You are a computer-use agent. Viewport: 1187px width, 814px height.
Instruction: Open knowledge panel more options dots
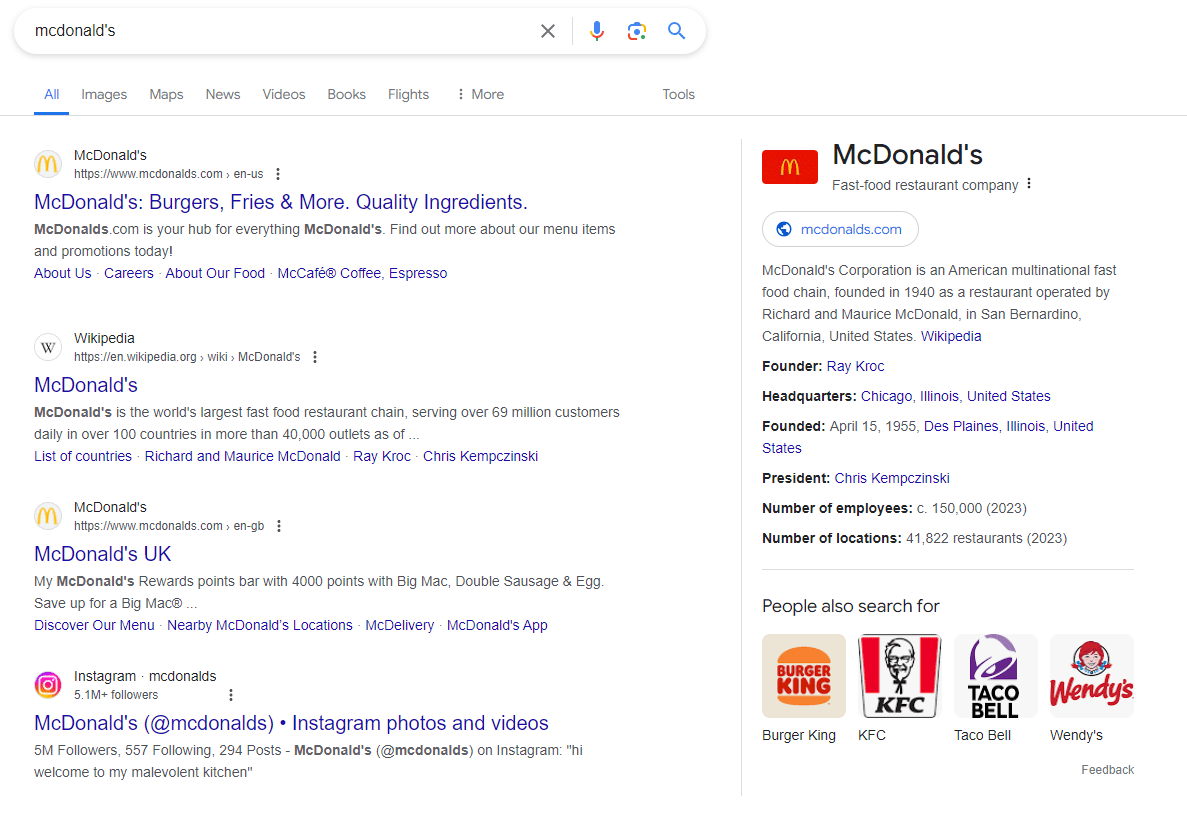click(x=1029, y=184)
